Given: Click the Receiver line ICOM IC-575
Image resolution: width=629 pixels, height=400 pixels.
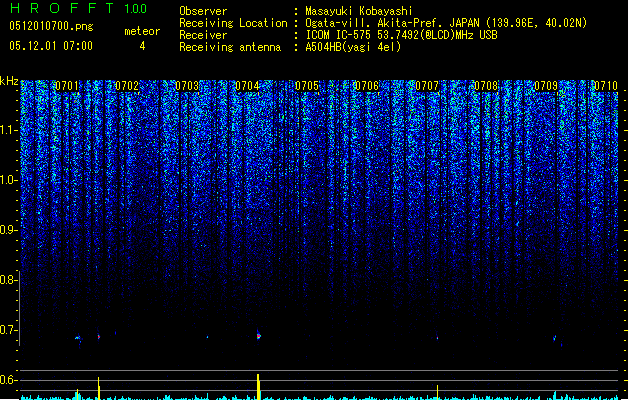Looking at the screenshot, I should (401, 35).
